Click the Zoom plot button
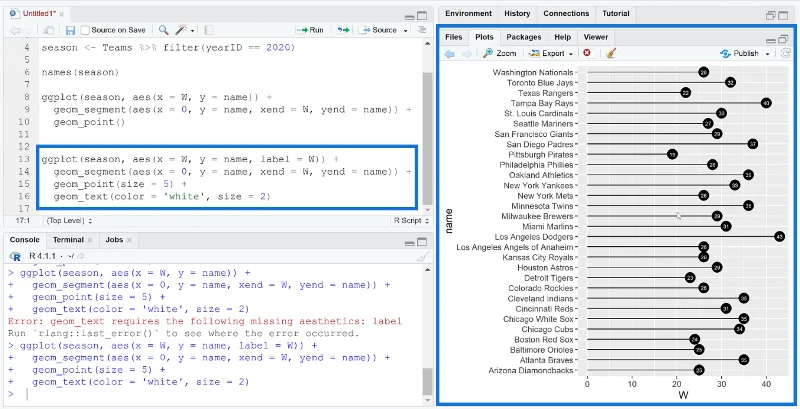This screenshot has height=409, width=800. coord(499,53)
